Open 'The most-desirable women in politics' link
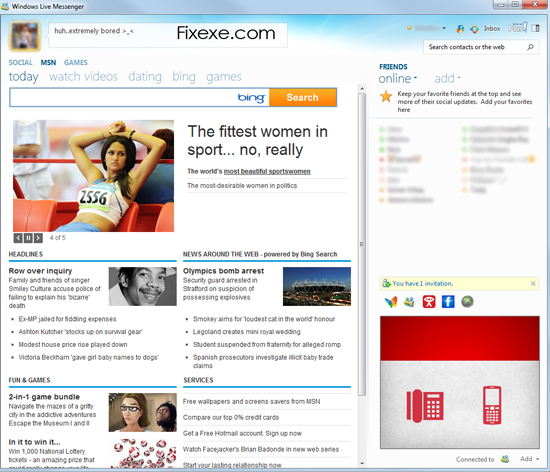The width and height of the screenshot is (550, 472). (x=242, y=186)
